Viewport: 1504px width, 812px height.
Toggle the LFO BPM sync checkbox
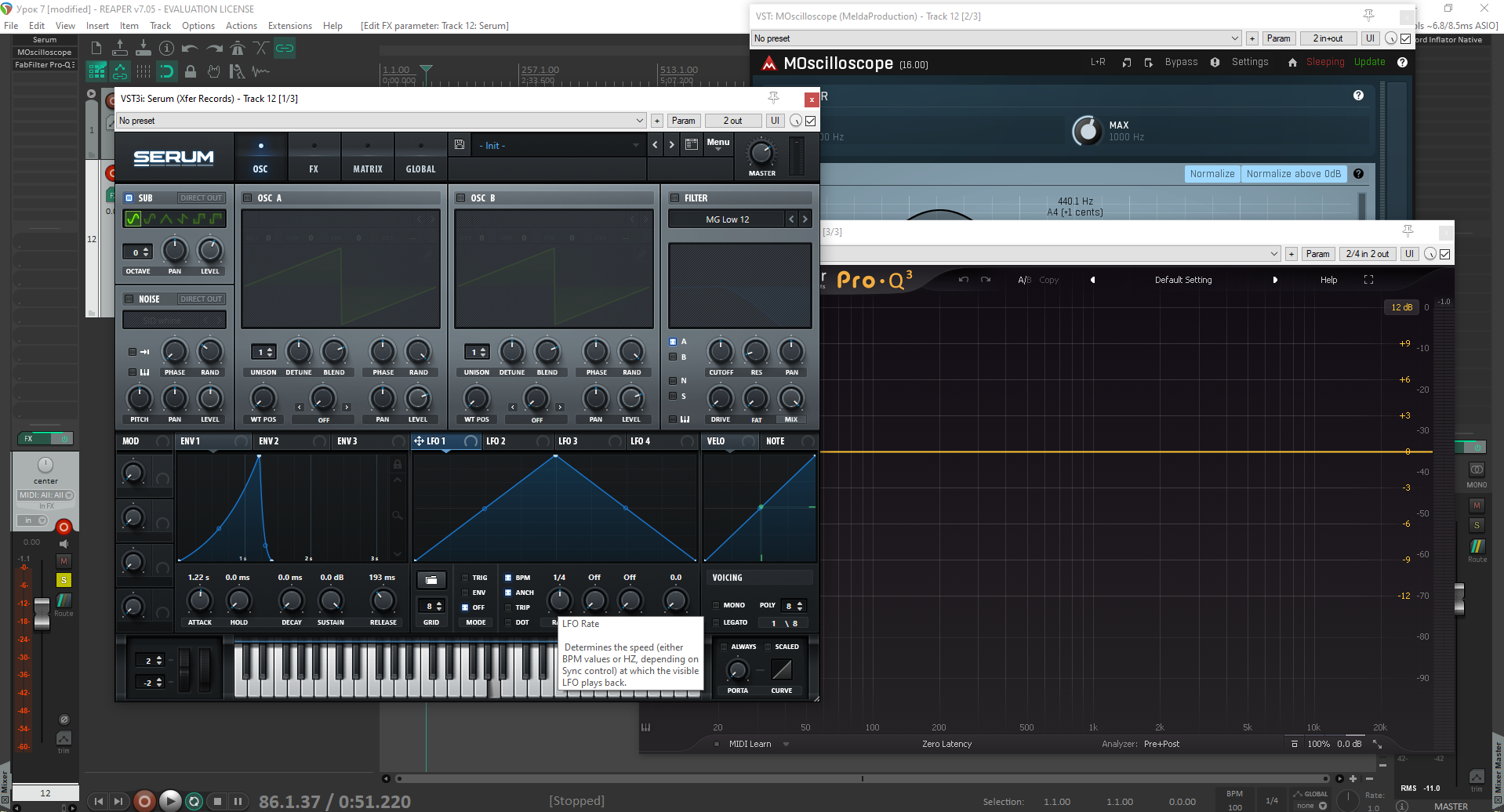pos(508,578)
